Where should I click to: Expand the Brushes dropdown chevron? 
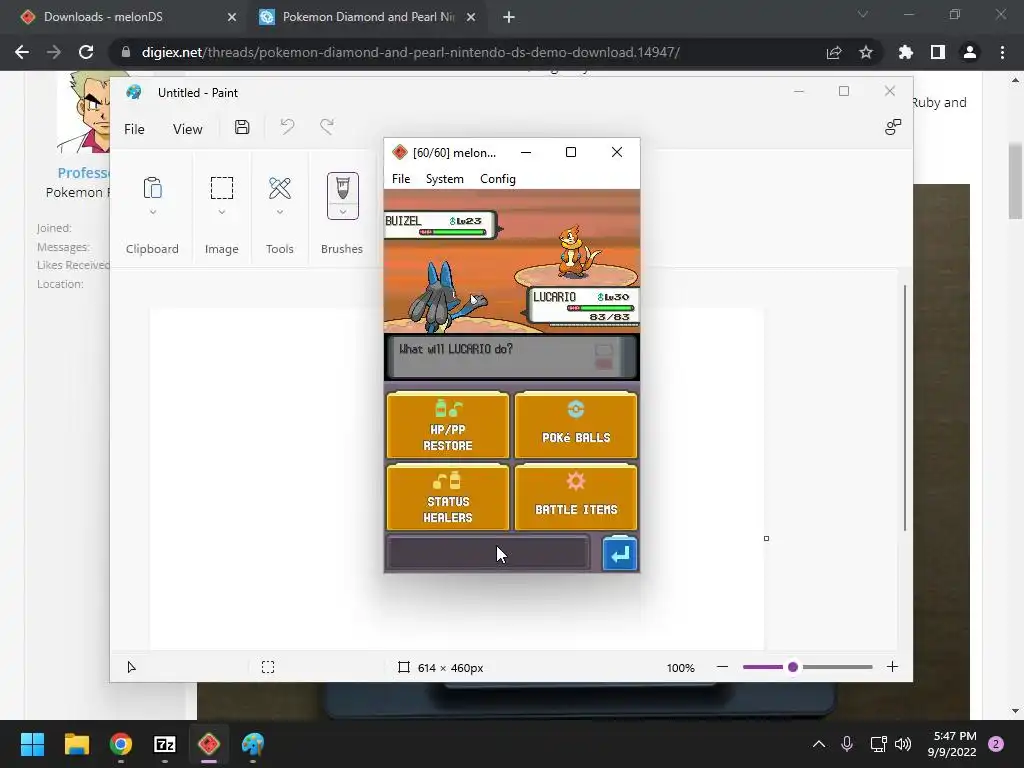pos(343,212)
